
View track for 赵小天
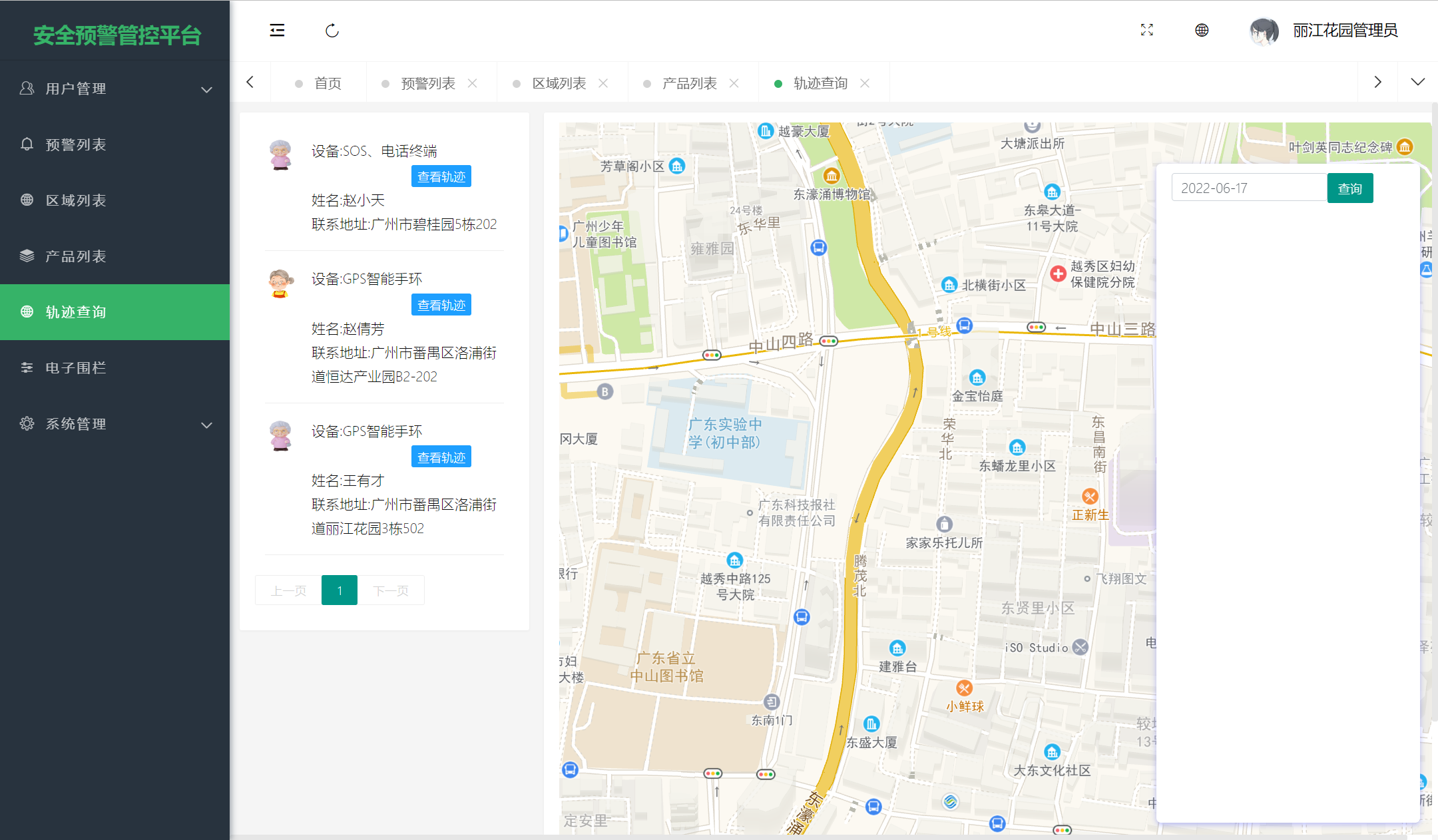[441, 176]
